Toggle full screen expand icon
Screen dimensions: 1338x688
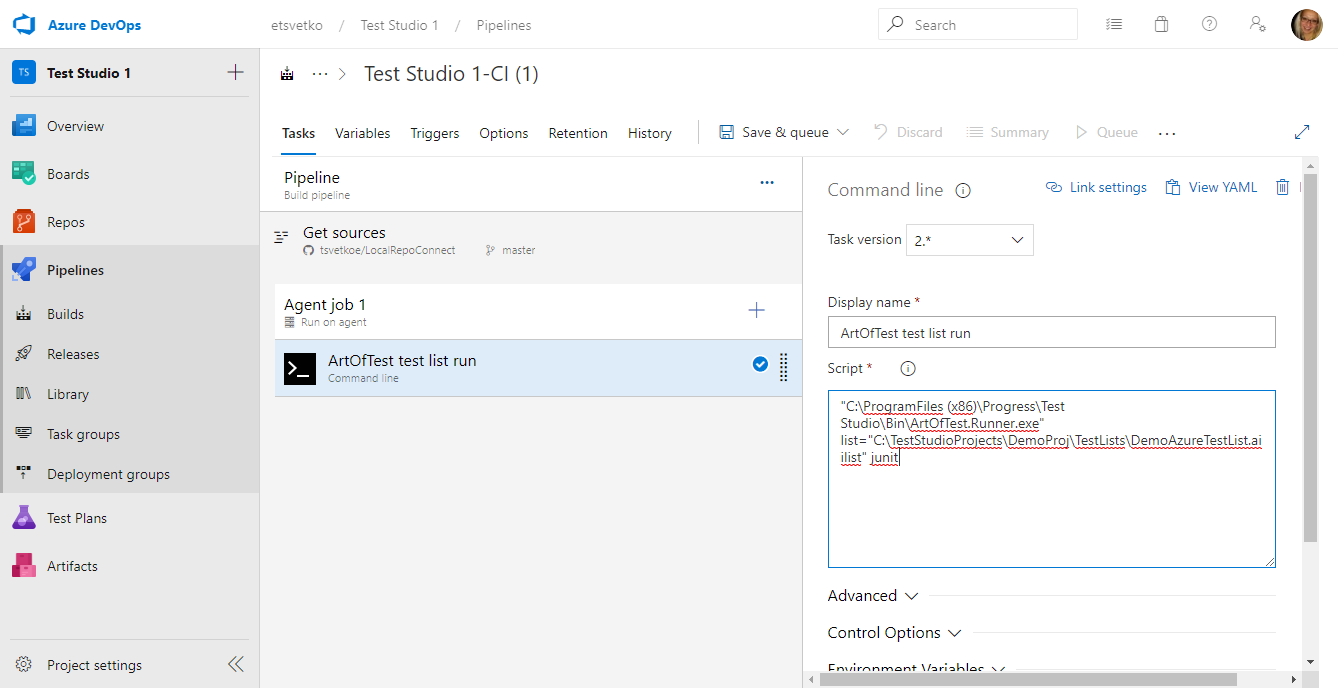[1302, 132]
